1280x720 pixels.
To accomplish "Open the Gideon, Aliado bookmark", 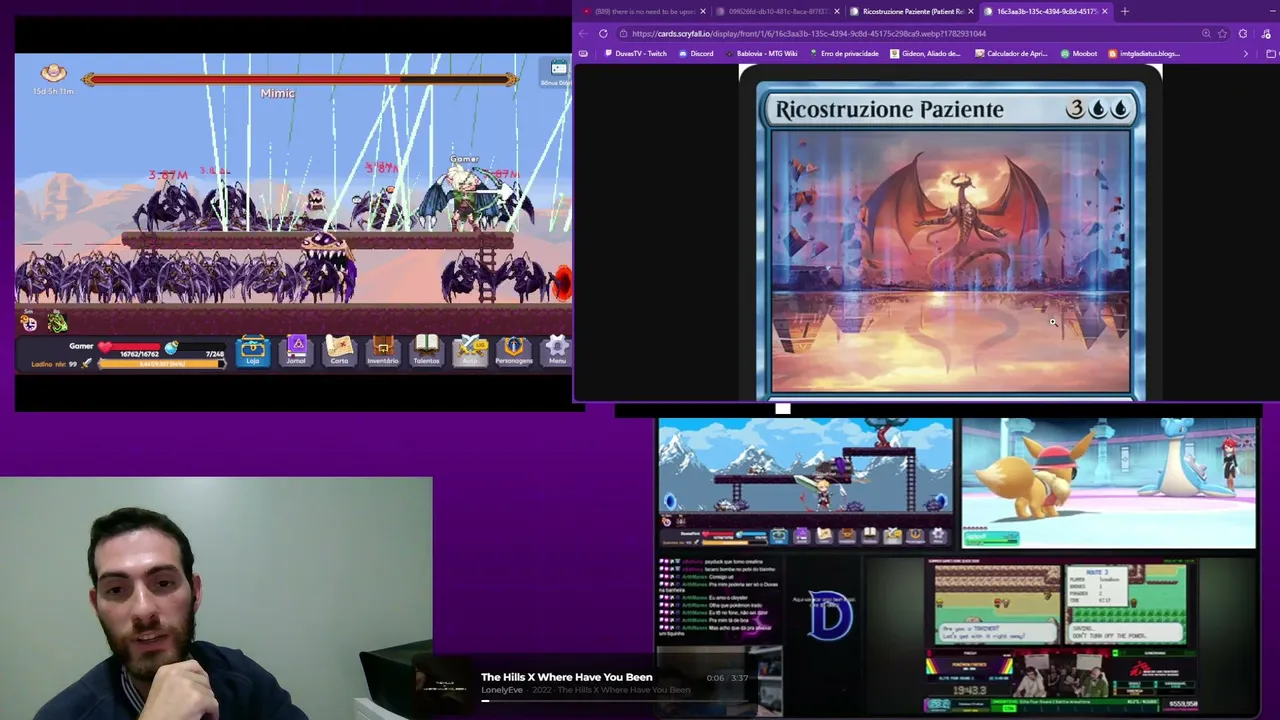I will 923,53.
